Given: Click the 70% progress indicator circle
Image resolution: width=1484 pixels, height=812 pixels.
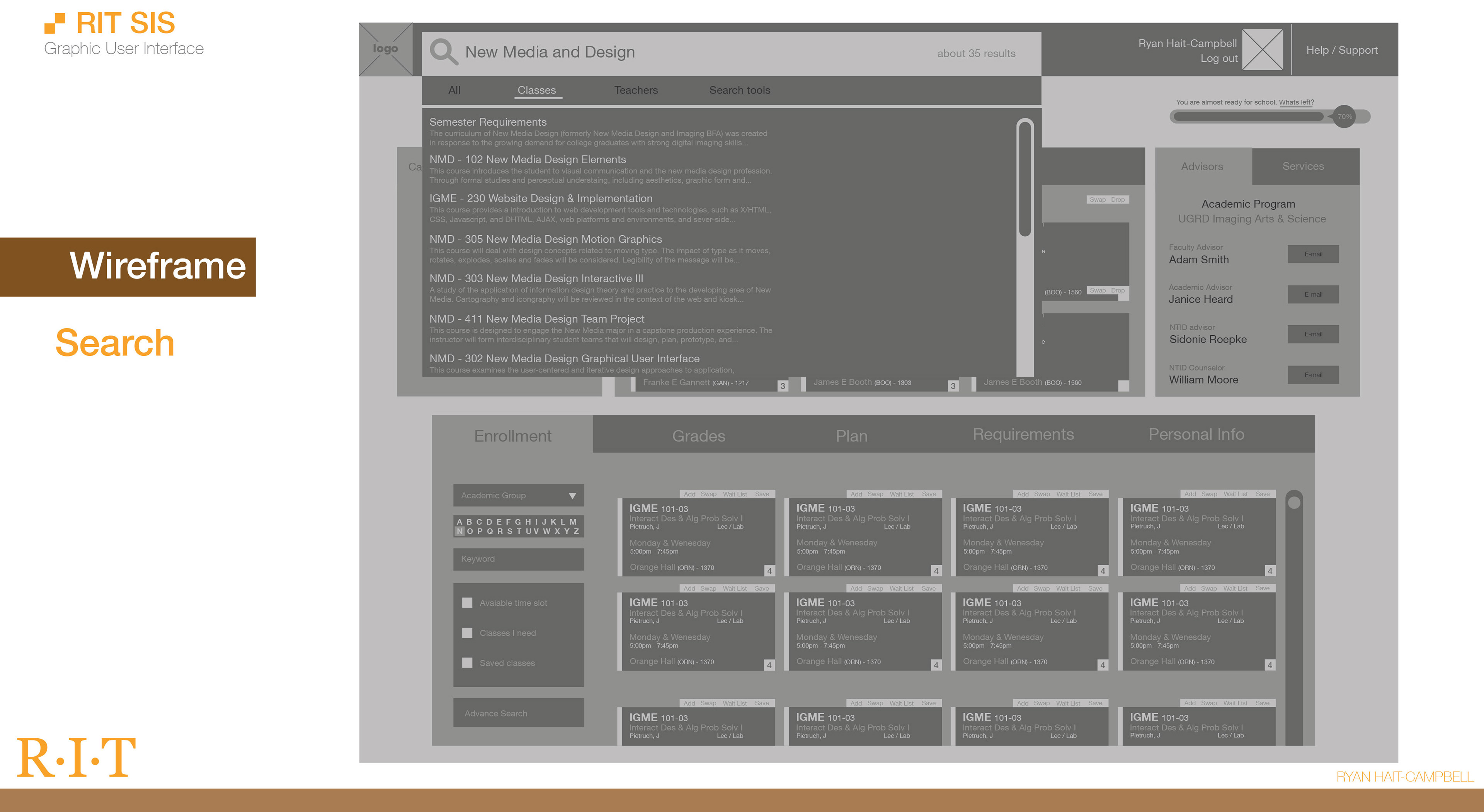Looking at the screenshot, I should (x=1344, y=116).
